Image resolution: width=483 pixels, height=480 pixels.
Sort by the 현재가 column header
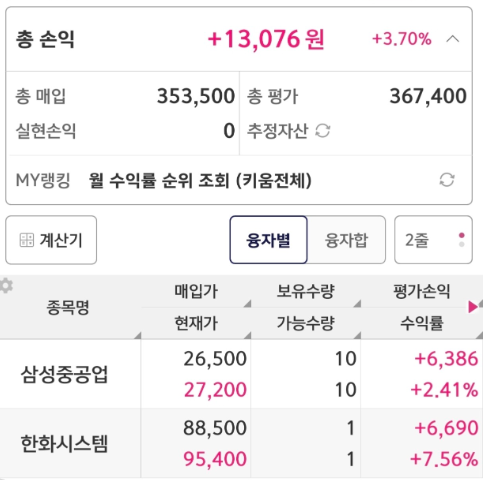(196, 323)
